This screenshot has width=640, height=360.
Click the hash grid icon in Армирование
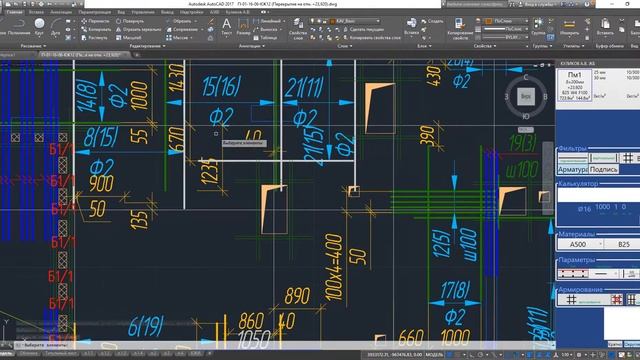[x=571, y=300]
